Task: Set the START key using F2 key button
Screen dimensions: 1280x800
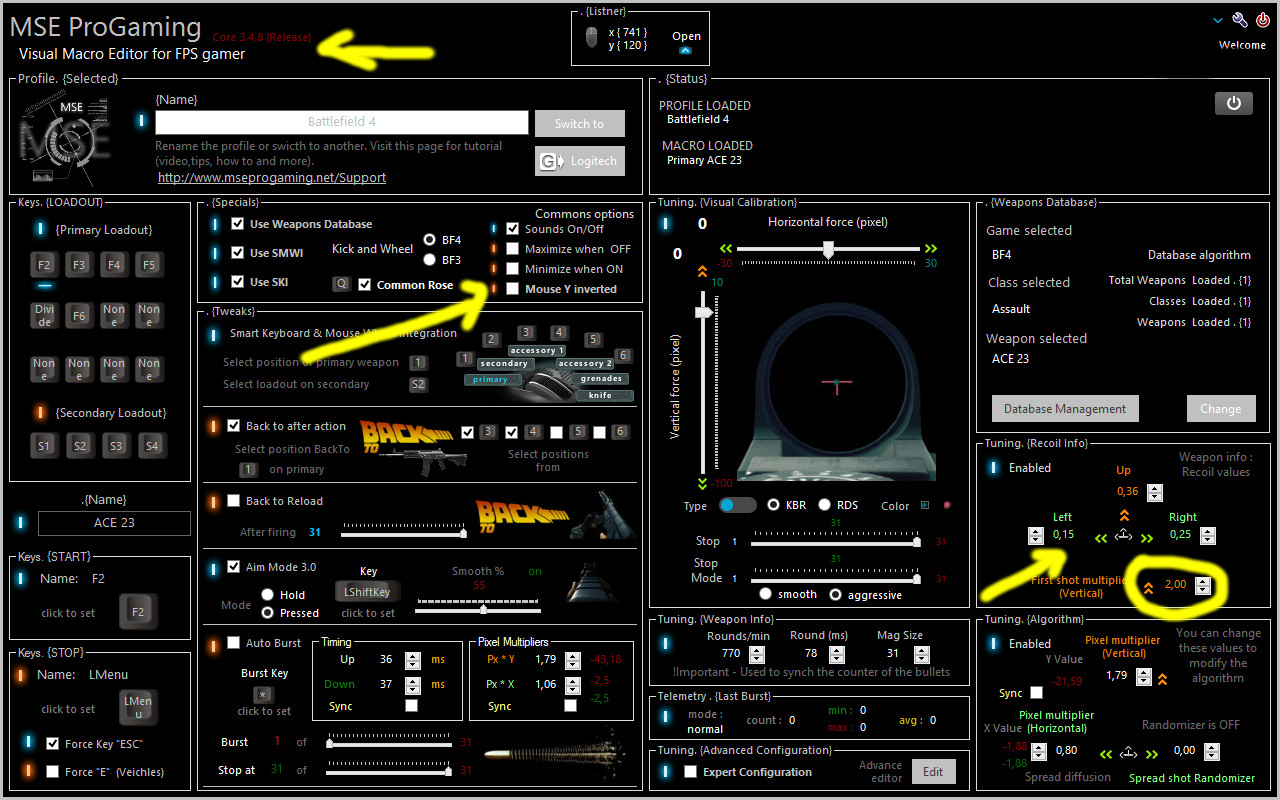Action: pos(137,611)
